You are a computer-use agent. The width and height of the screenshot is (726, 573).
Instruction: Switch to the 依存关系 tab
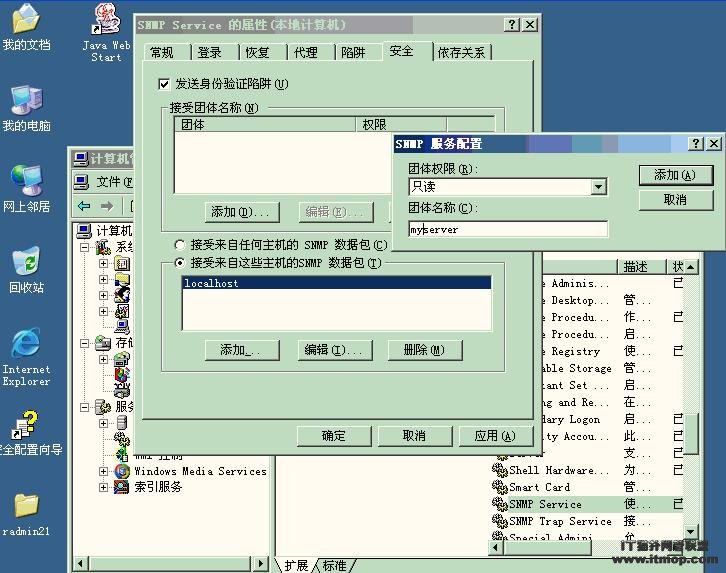pyautogui.click(x=461, y=52)
